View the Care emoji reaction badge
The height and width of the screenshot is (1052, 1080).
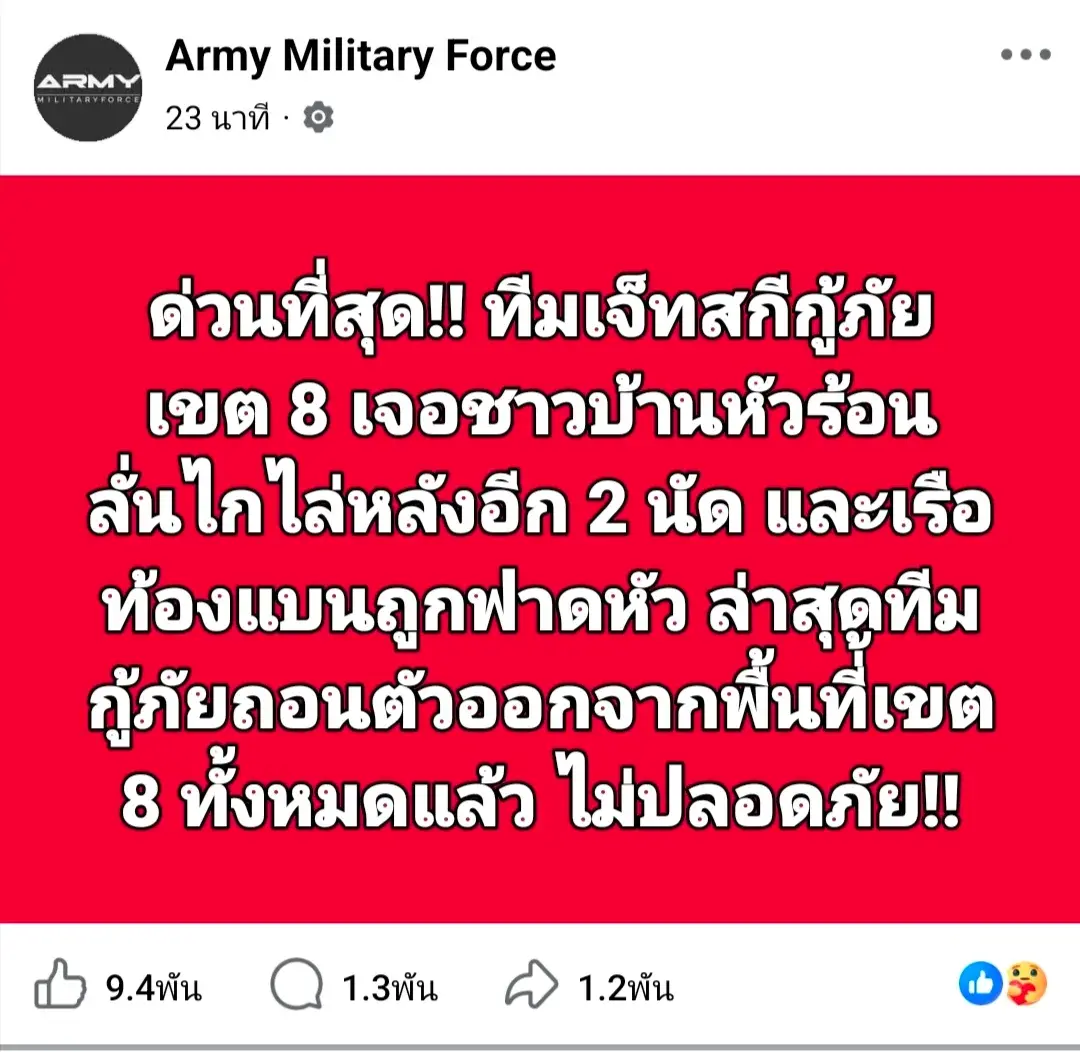tap(1026, 983)
